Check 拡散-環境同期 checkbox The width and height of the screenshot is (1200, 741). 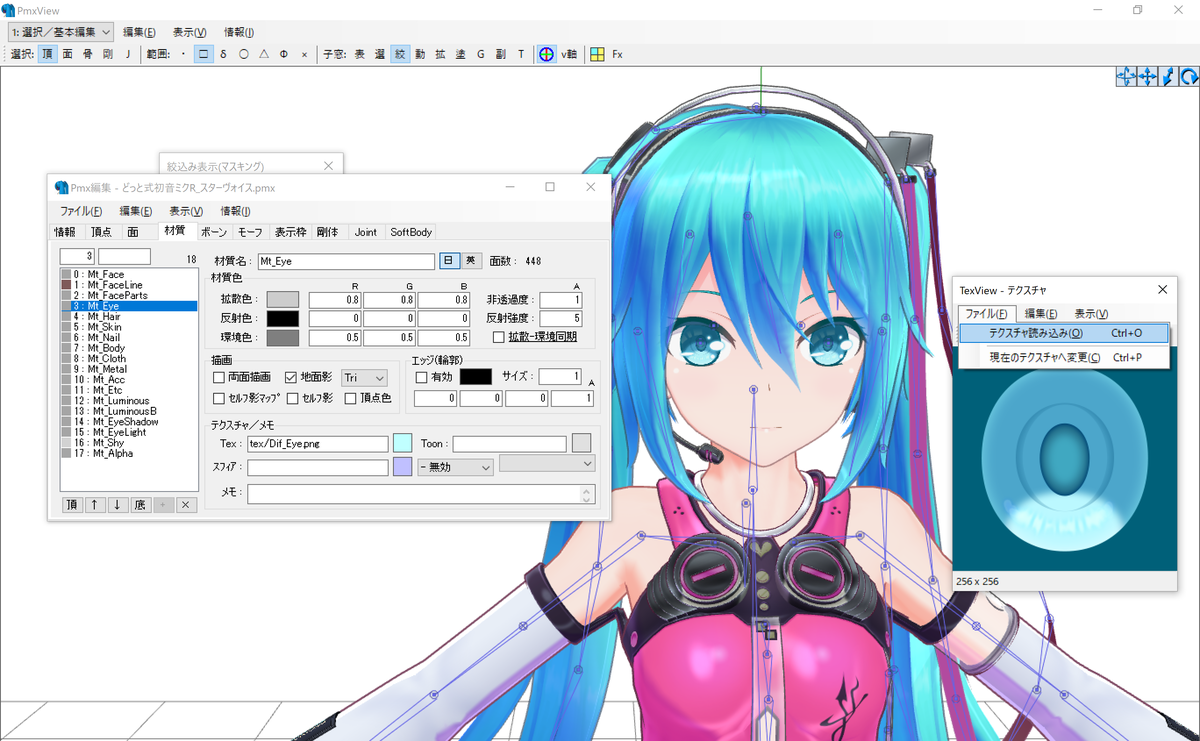[x=535, y=337]
